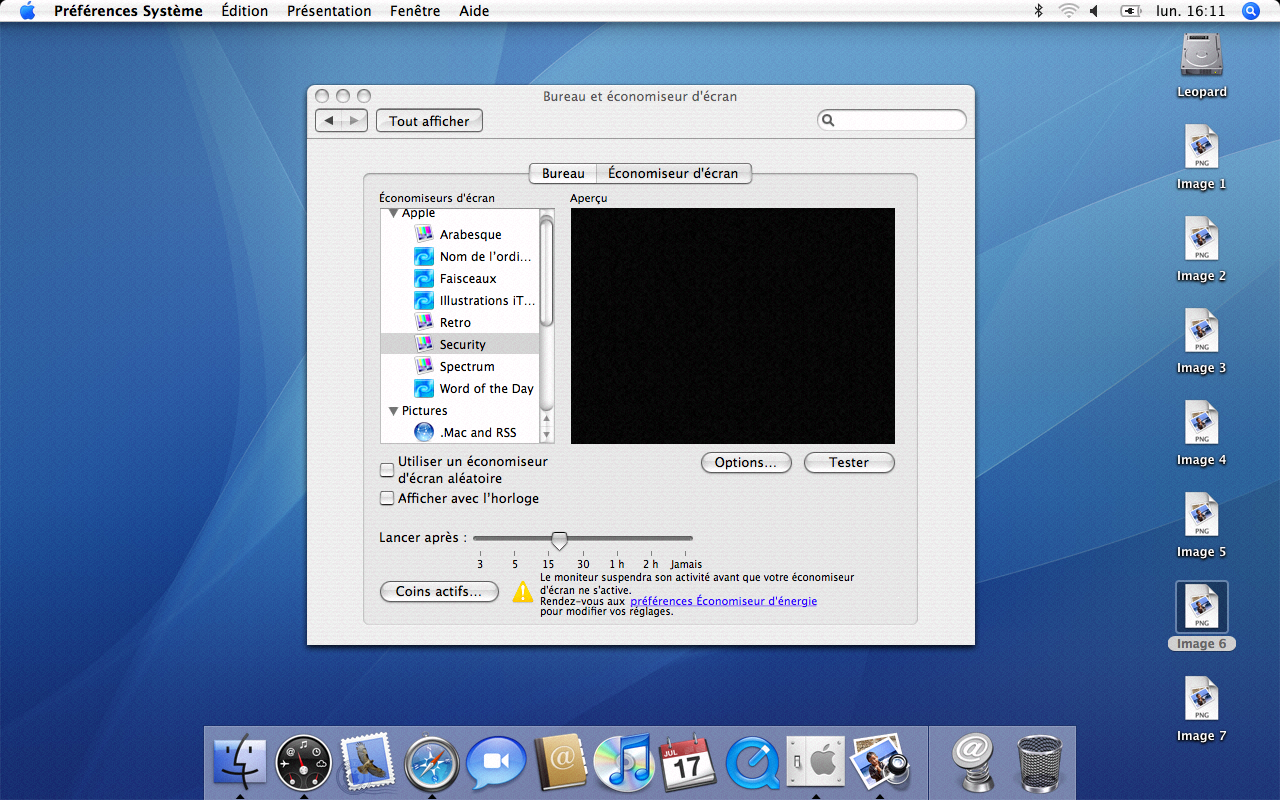Select the Arabesque screen saver icon
1280x800 pixels.
tap(424, 234)
